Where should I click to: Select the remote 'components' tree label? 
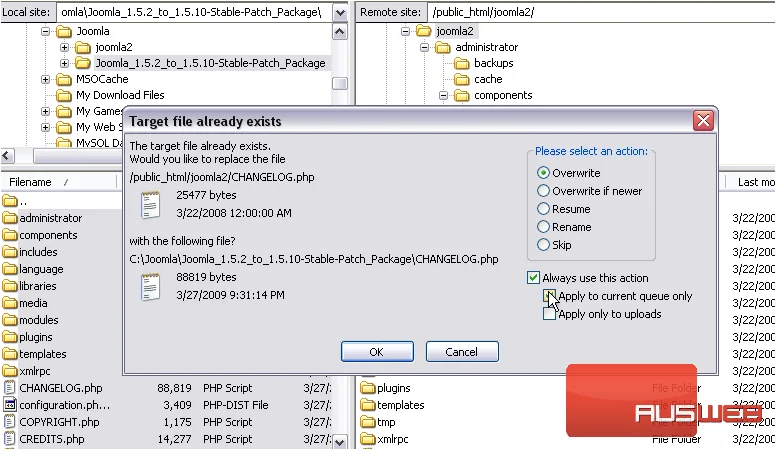click(503, 95)
